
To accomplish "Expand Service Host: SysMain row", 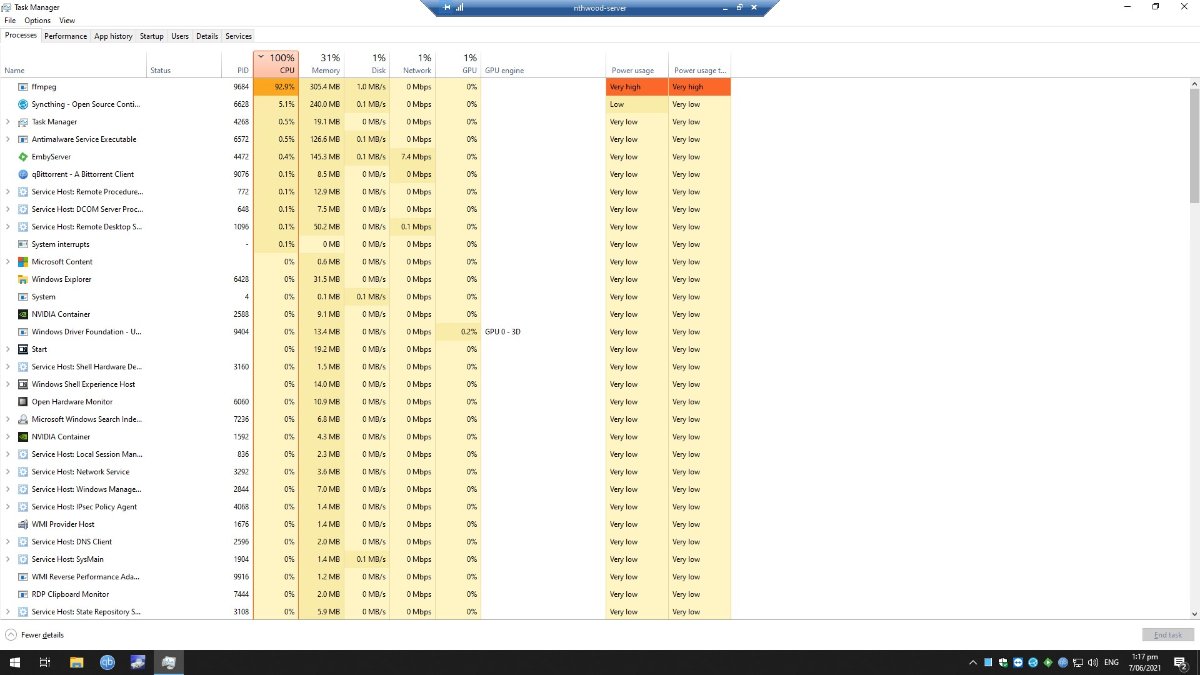I will tap(8, 559).
